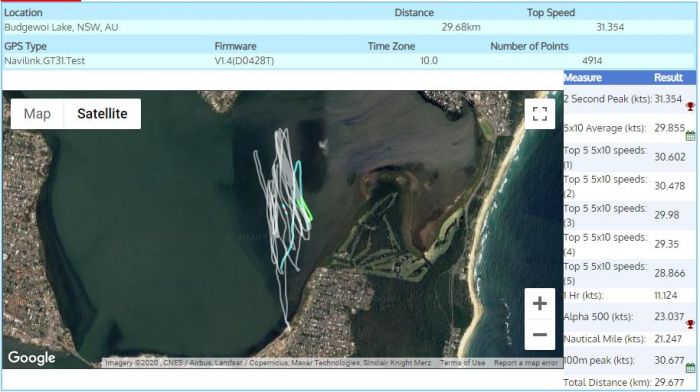Click trophy icon beside Alpha 500
The image size is (700, 392).
pos(690,324)
